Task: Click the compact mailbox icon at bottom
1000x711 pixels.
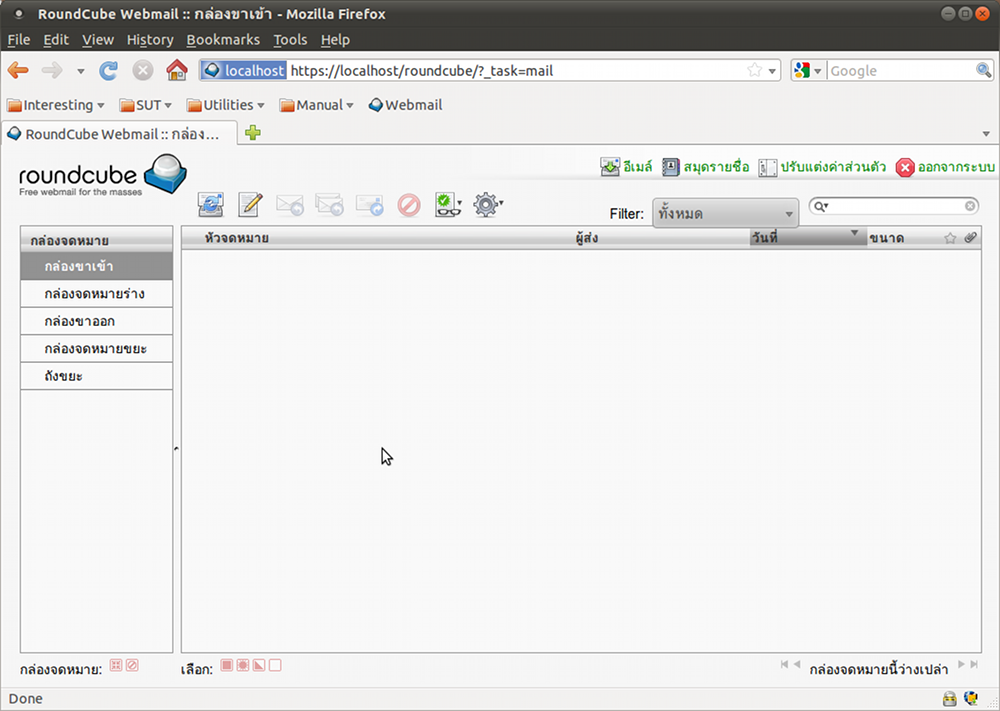Action: [115, 666]
